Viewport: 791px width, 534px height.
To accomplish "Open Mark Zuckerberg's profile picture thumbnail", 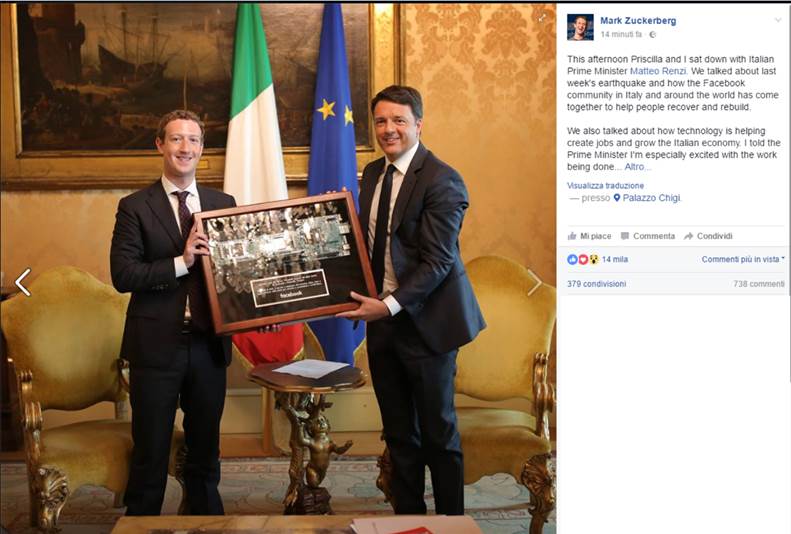I will [x=580, y=27].
